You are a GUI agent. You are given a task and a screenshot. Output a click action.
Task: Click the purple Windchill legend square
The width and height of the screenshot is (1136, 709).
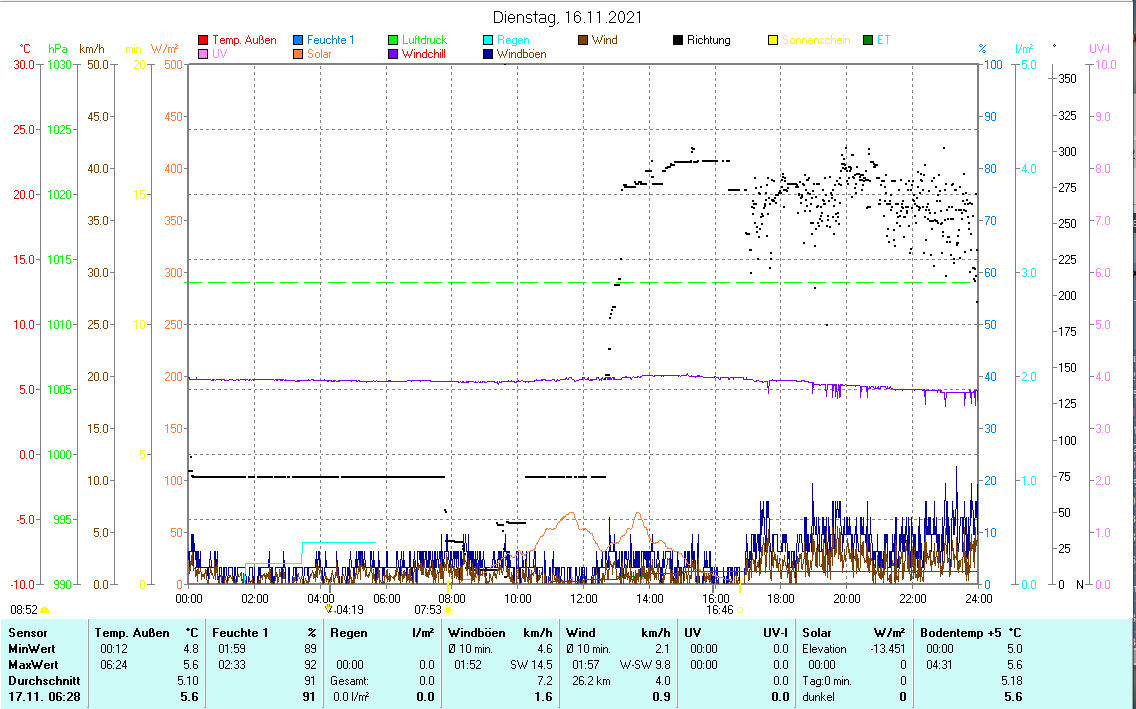point(393,55)
